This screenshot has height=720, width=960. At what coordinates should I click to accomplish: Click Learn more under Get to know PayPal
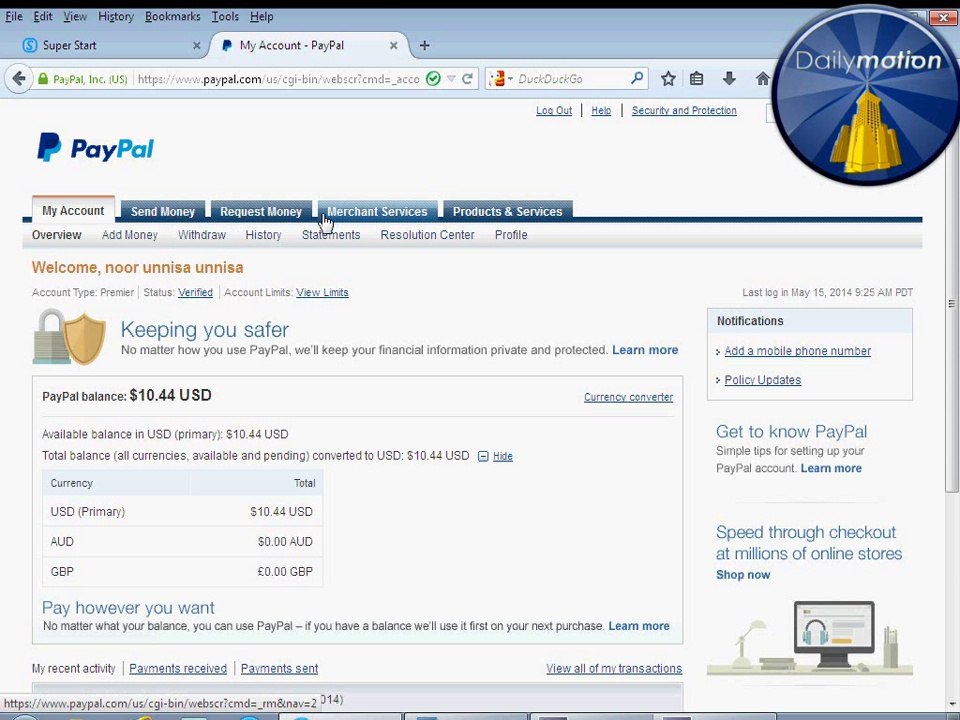click(x=831, y=468)
